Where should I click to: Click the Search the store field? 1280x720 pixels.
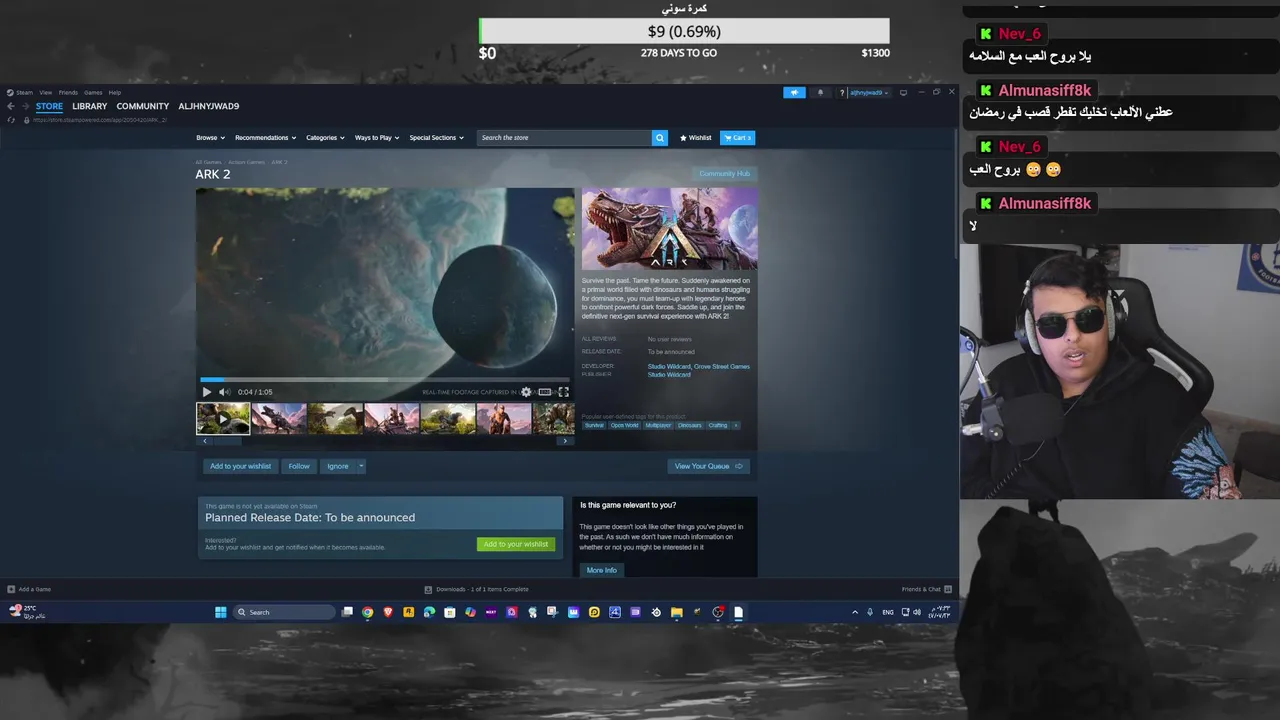point(565,138)
